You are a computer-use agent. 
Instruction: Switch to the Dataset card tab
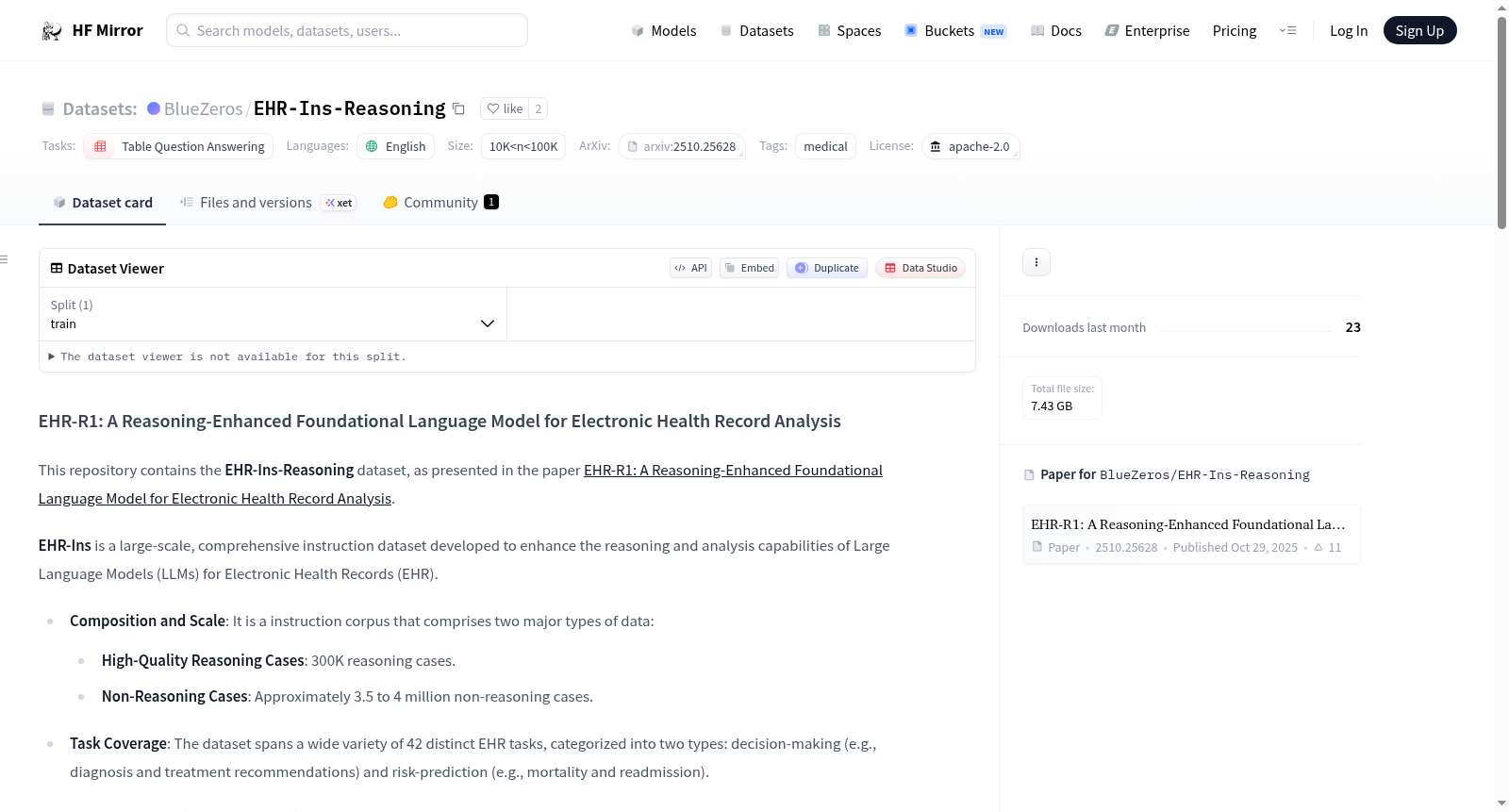tap(102, 203)
